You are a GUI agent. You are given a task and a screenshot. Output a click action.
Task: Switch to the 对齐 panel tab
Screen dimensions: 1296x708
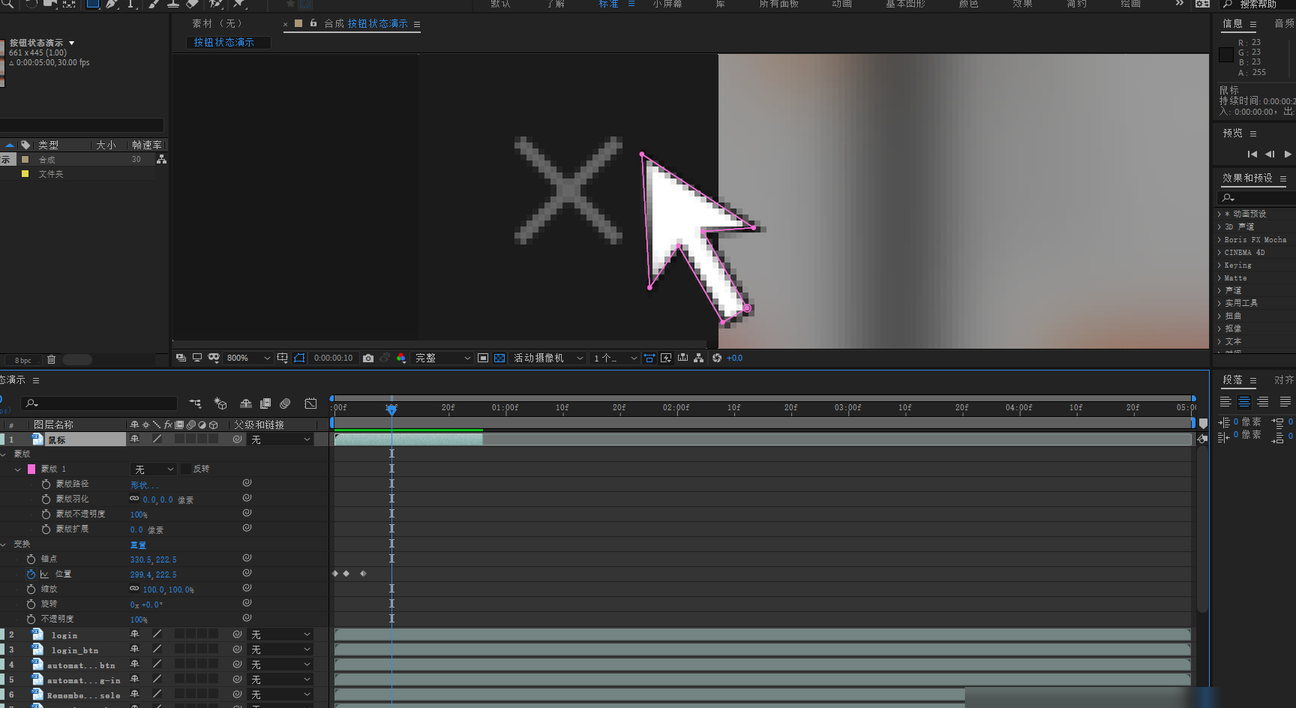(x=1284, y=380)
